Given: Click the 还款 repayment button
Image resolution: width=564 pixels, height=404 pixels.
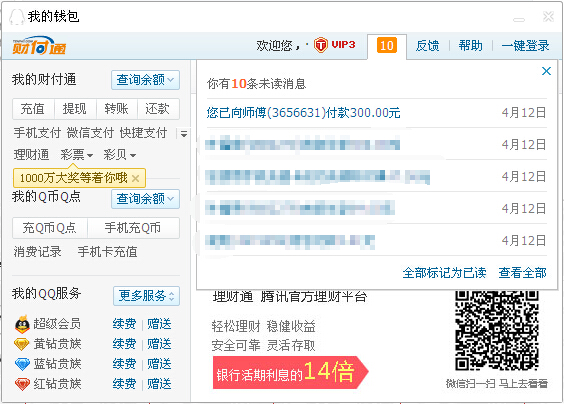Looking at the screenshot, I should [158, 109].
